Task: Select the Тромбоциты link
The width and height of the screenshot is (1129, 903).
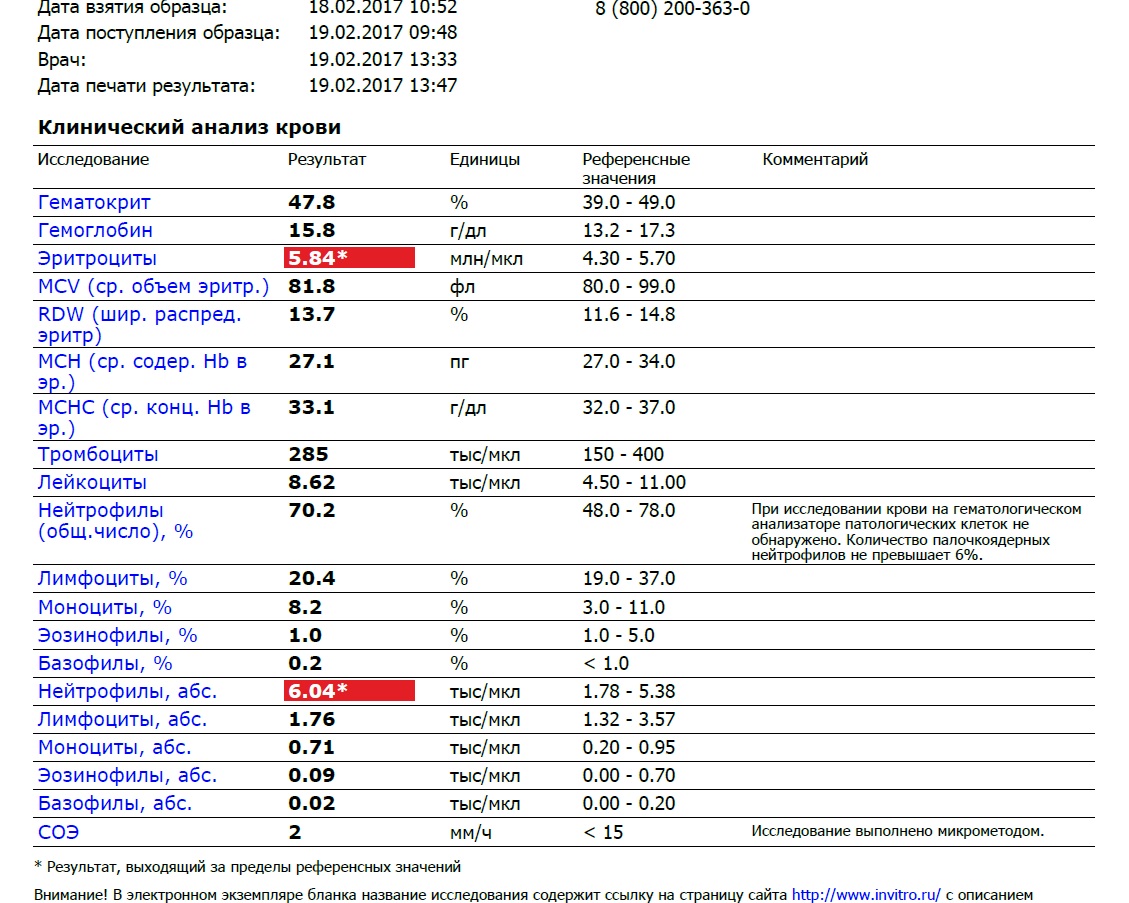Action: (98, 454)
